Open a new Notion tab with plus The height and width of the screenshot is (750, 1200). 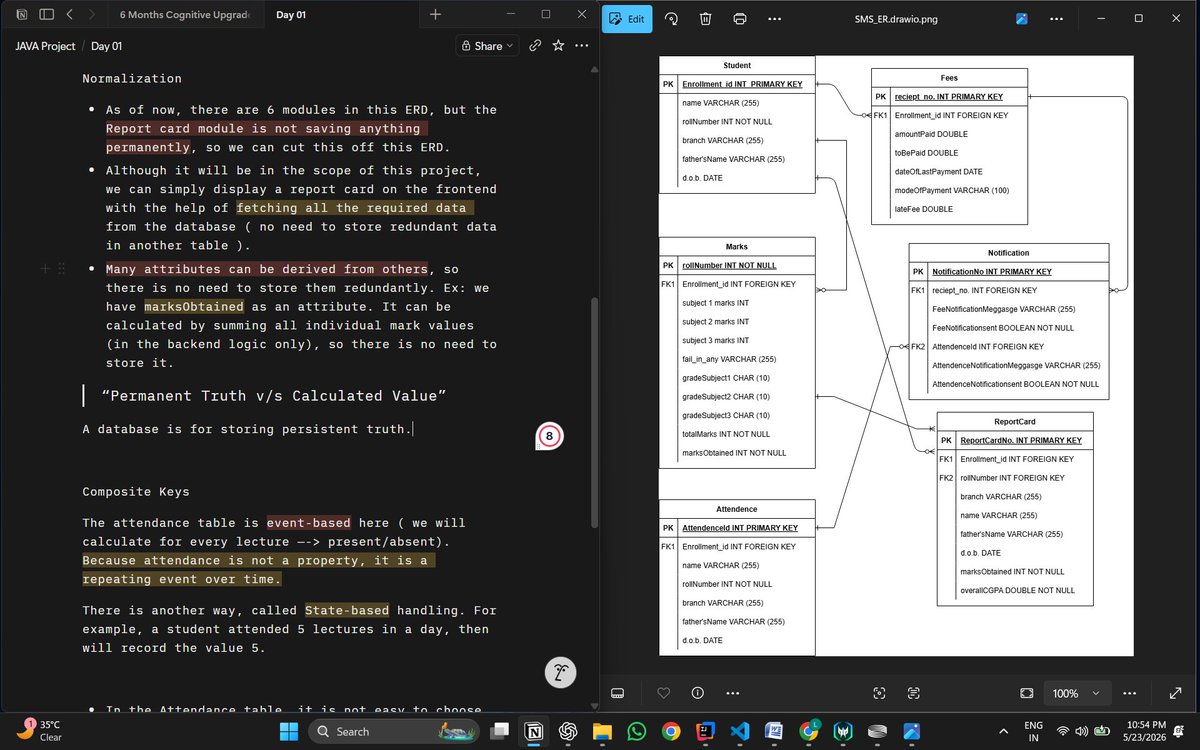tap(434, 15)
